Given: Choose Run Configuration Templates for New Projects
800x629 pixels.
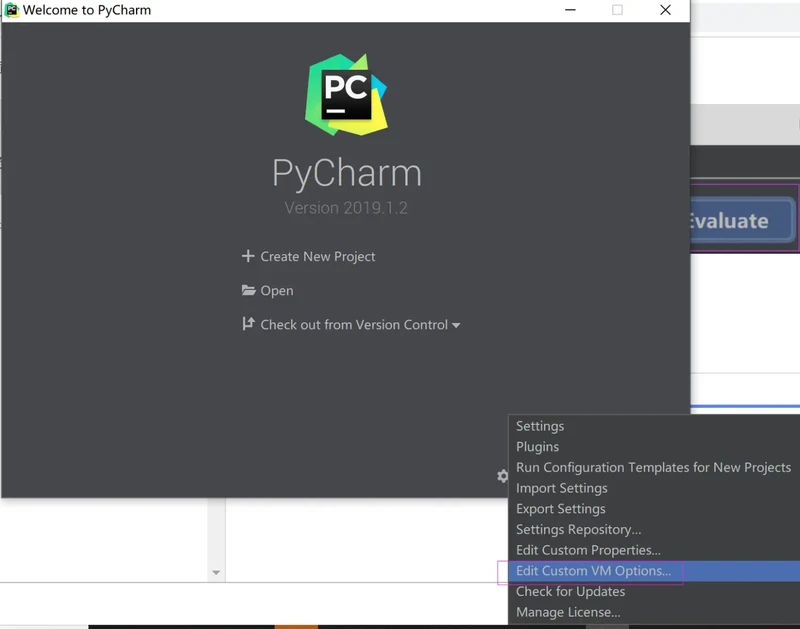Looking at the screenshot, I should pos(653,467).
